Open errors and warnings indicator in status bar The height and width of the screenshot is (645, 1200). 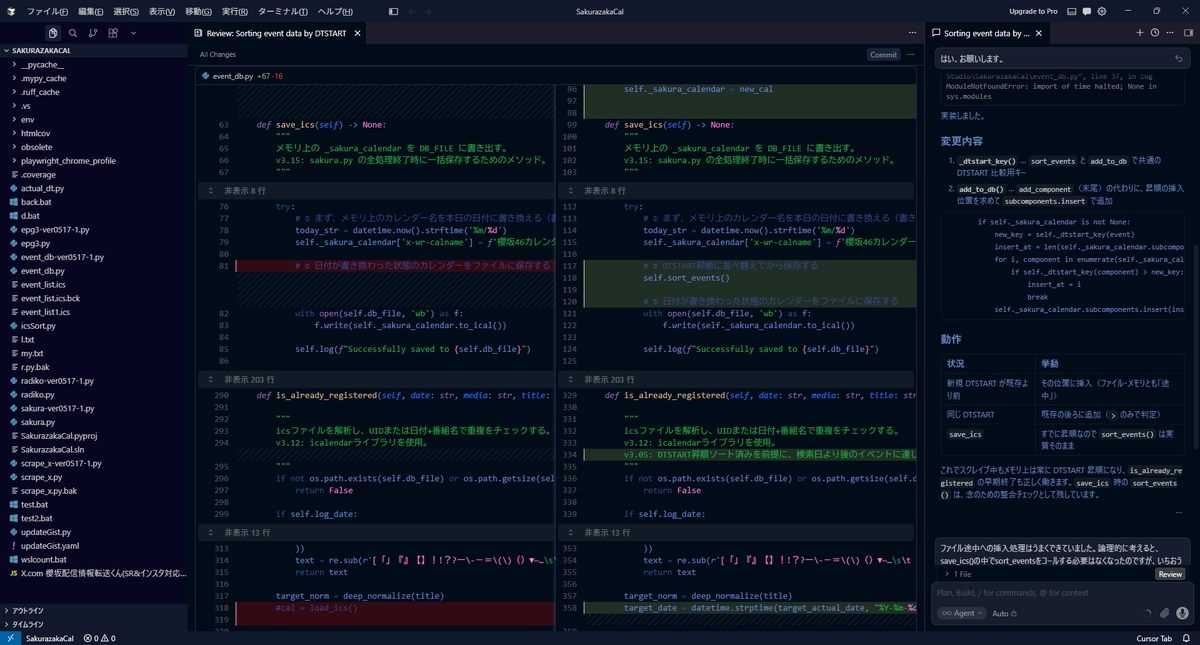point(99,638)
